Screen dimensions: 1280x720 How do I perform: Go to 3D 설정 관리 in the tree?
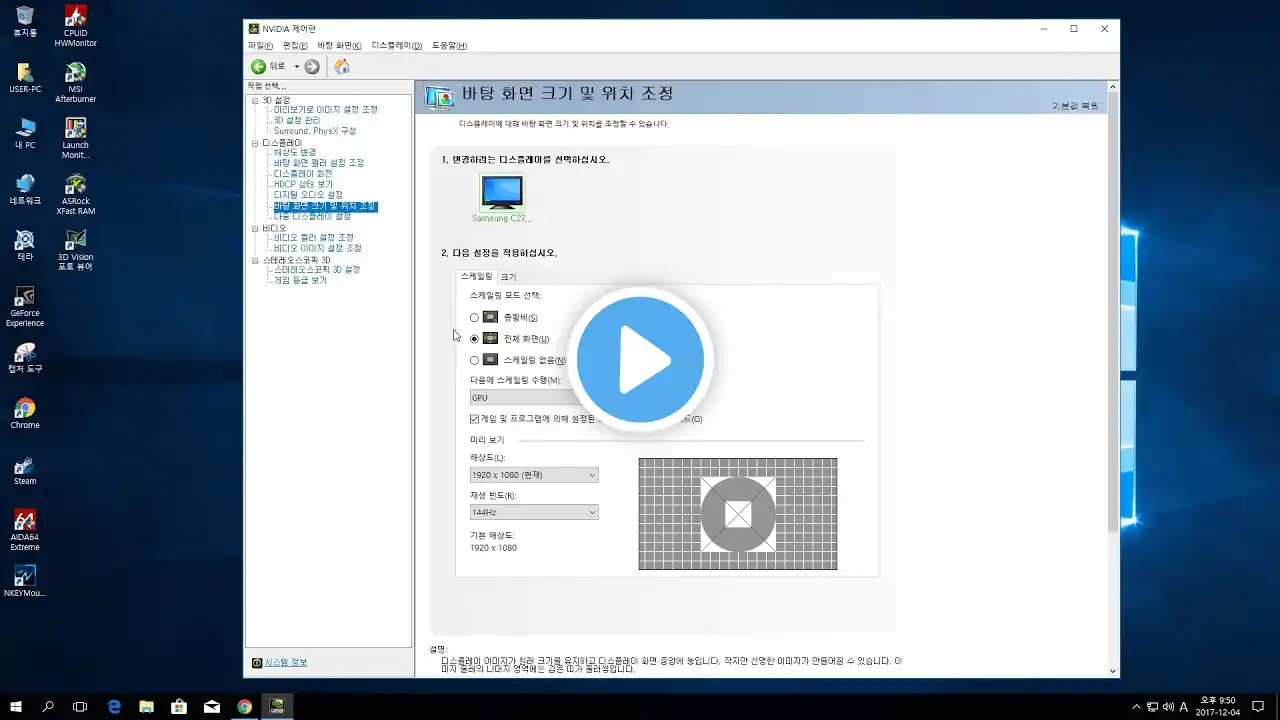297,120
